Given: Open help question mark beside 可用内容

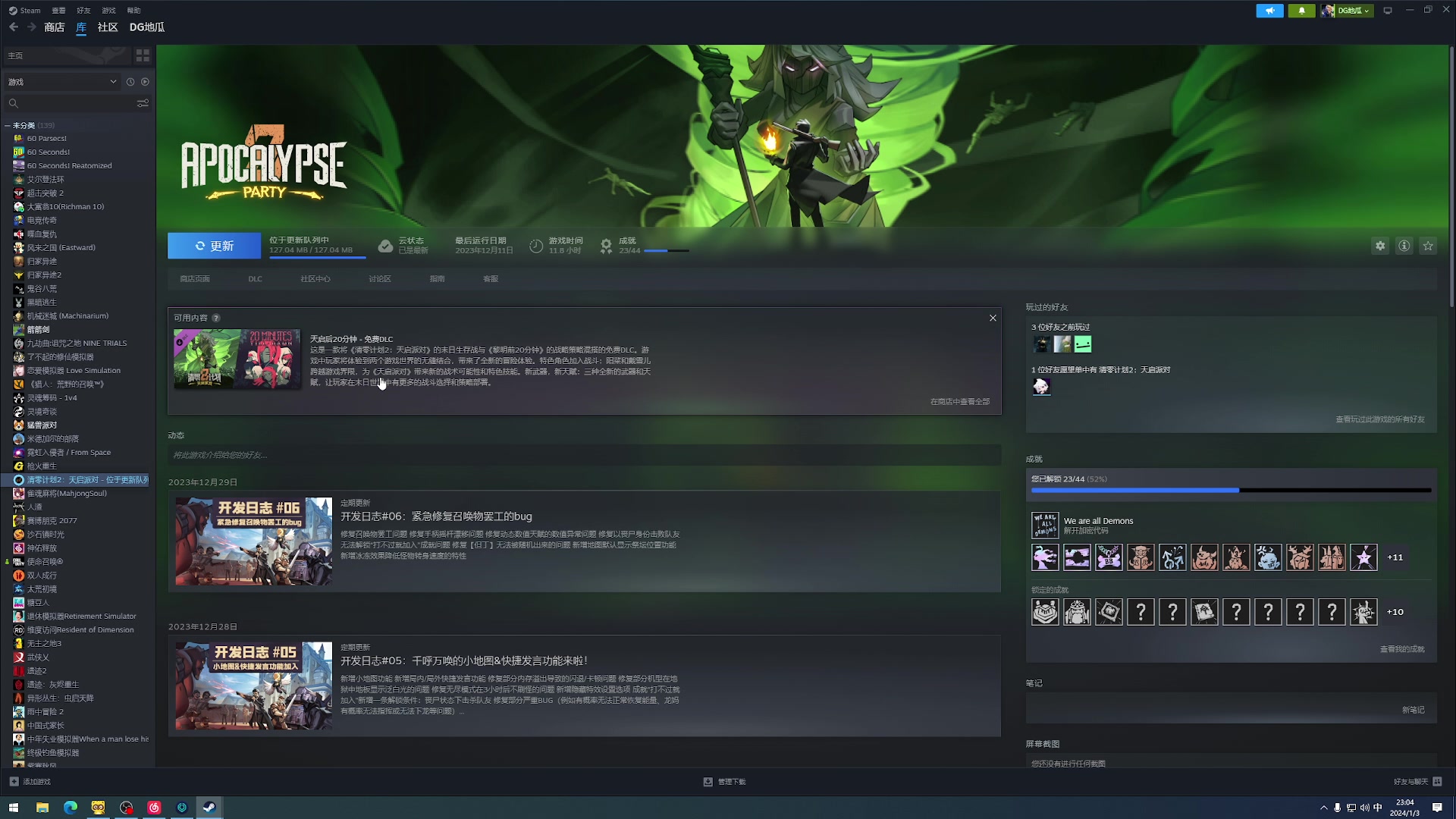Looking at the screenshot, I should click(x=216, y=318).
